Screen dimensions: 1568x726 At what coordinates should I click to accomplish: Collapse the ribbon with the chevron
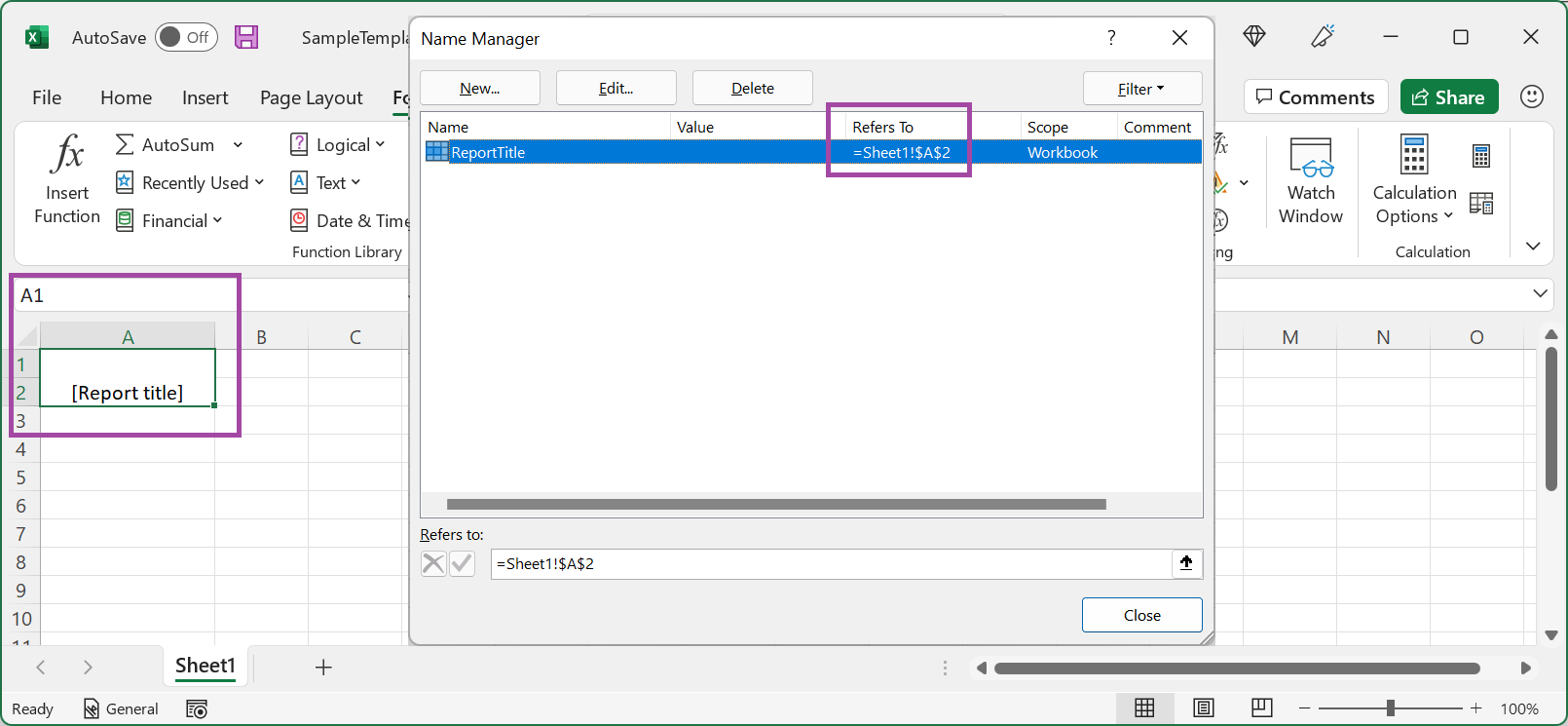[x=1533, y=246]
